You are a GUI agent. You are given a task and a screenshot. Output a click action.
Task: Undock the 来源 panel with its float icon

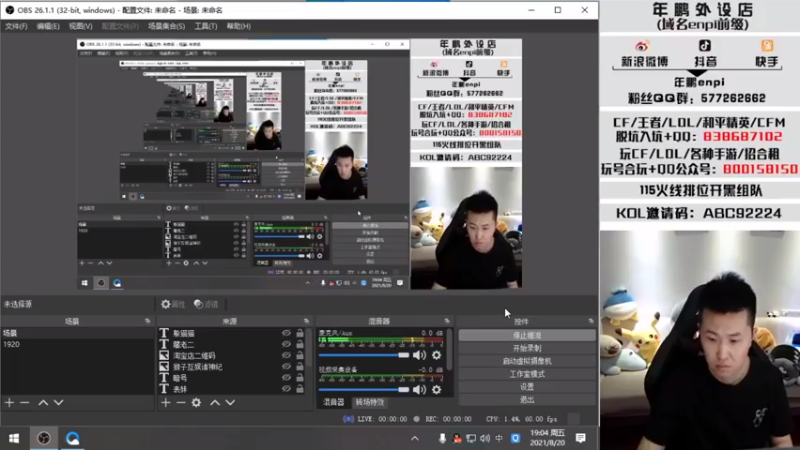(x=306, y=321)
